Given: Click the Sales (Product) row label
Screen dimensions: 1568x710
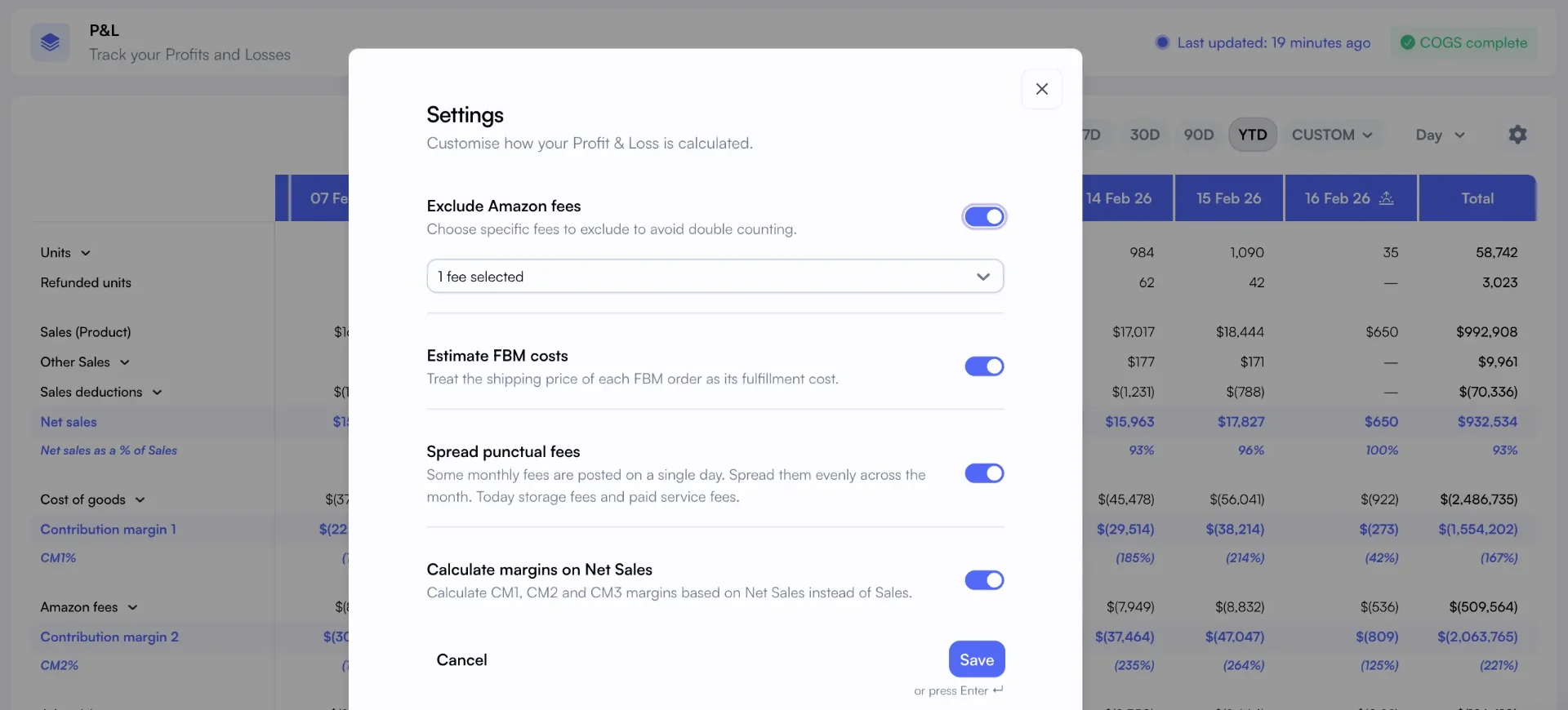Looking at the screenshot, I should click(x=86, y=332).
